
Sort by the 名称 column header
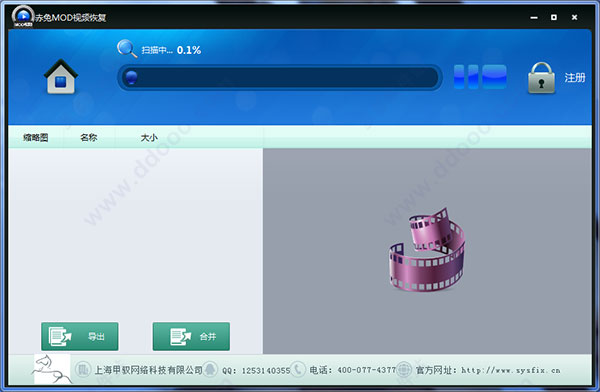pyautogui.click(x=89, y=137)
